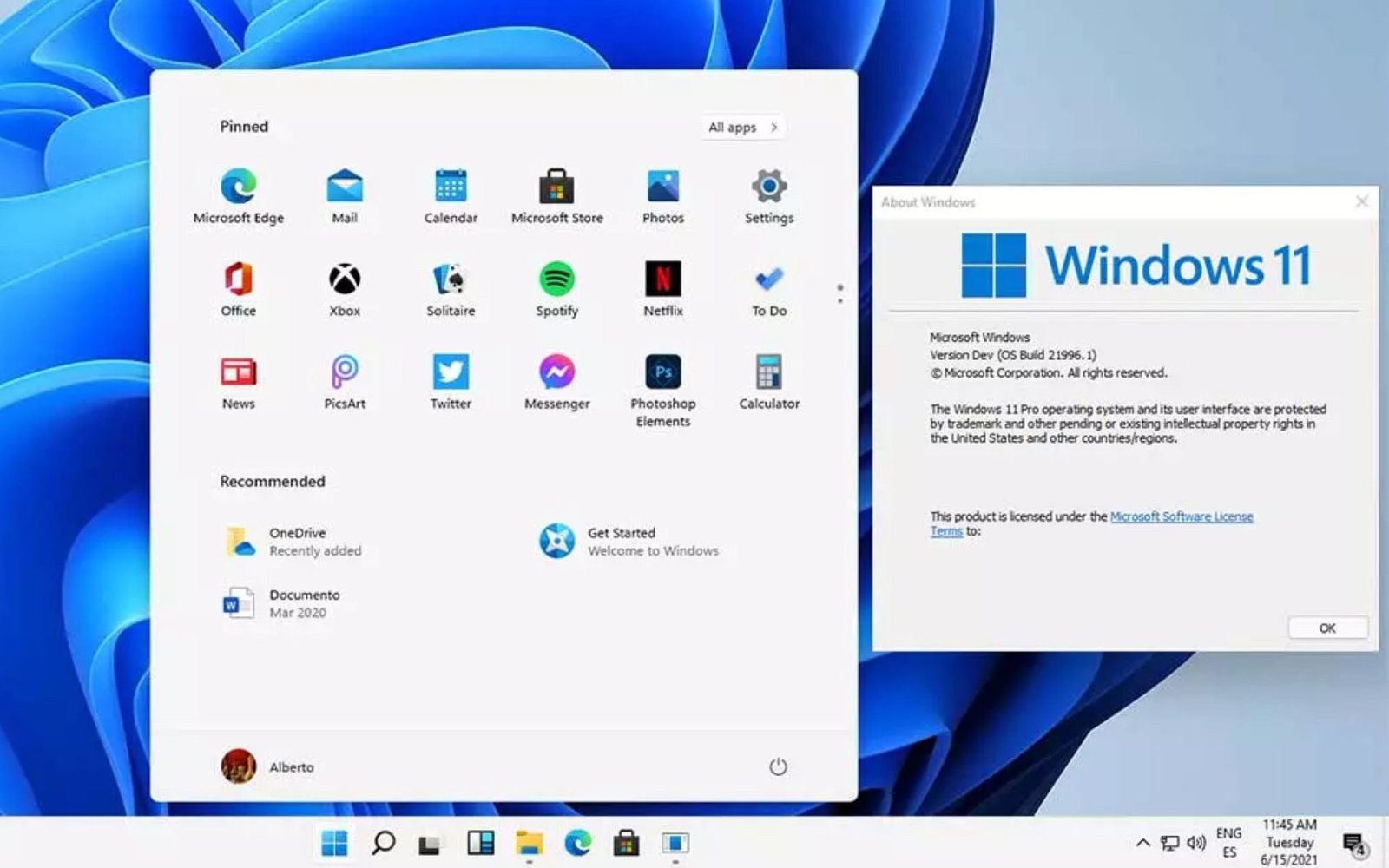Open Microsoft Store from the taskbar
Viewport: 1389px width, 868px height.
(x=626, y=843)
